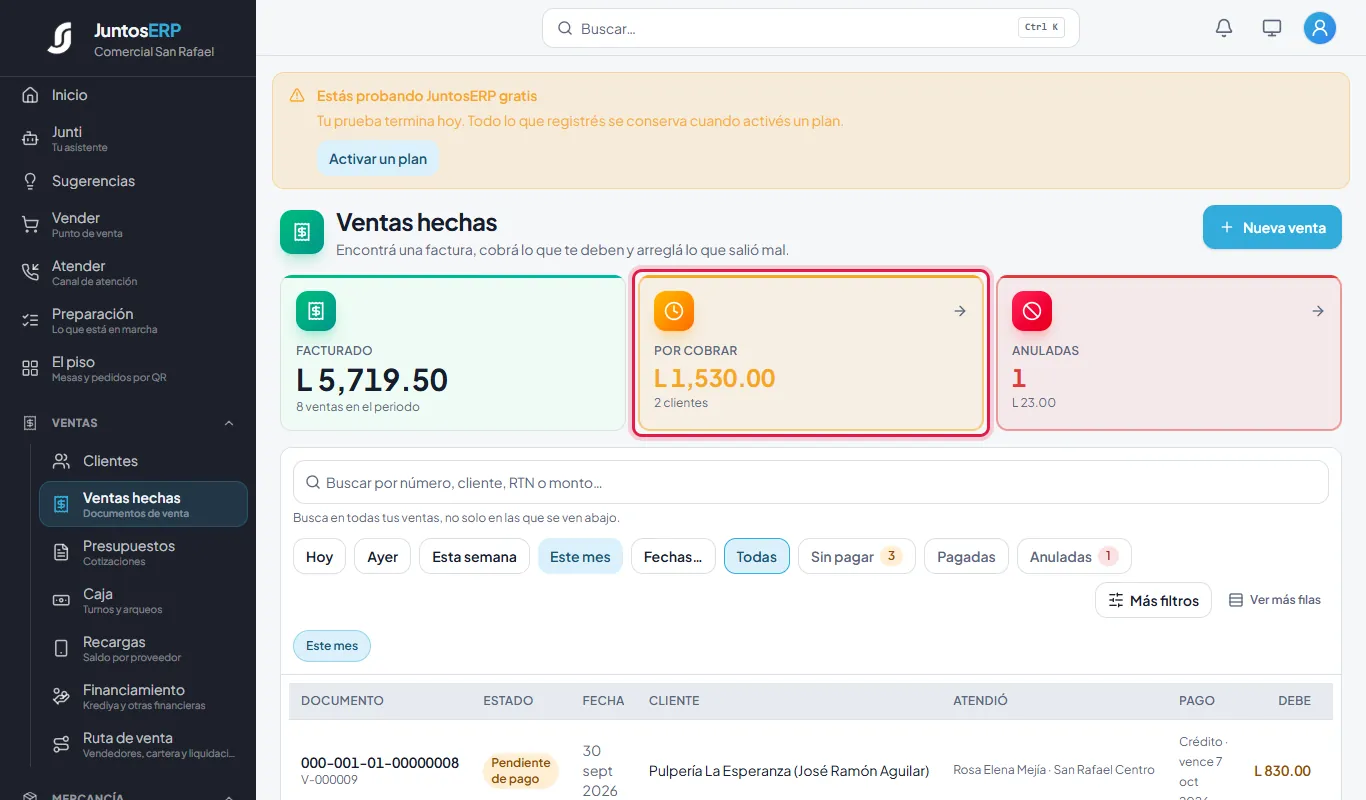Remove the active Este mes chip
The image size is (1366, 800).
tap(332, 646)
